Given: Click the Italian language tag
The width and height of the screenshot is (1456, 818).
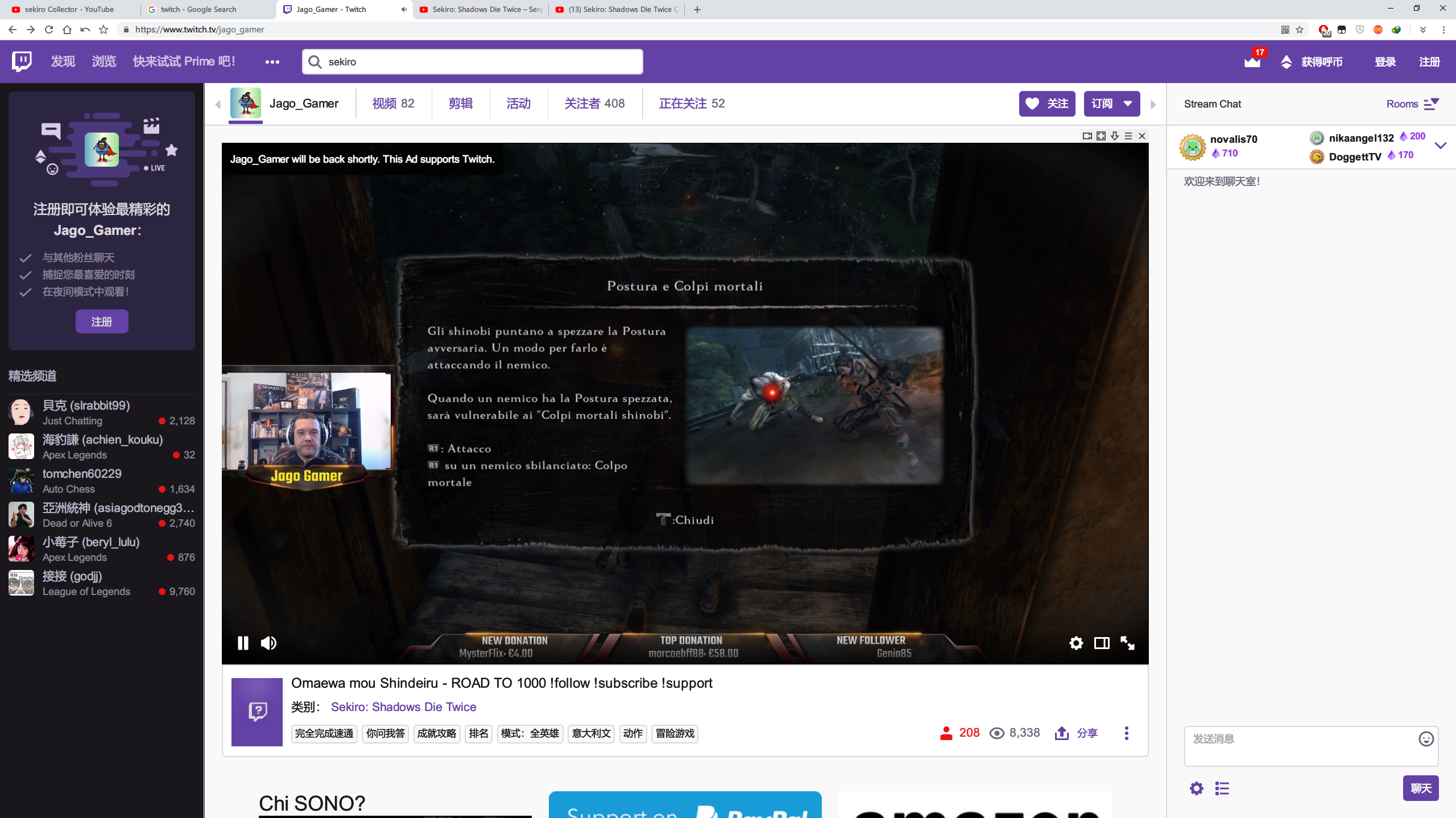Looking at the screenshot, I should [x=591, y=734].
